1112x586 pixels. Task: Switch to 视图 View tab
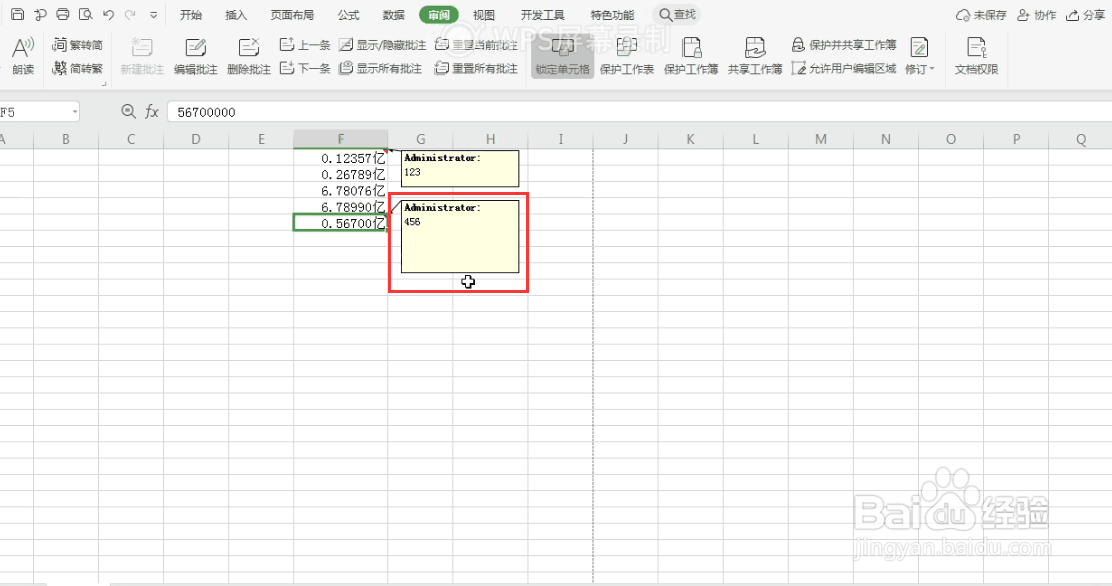tap(484, 15)
